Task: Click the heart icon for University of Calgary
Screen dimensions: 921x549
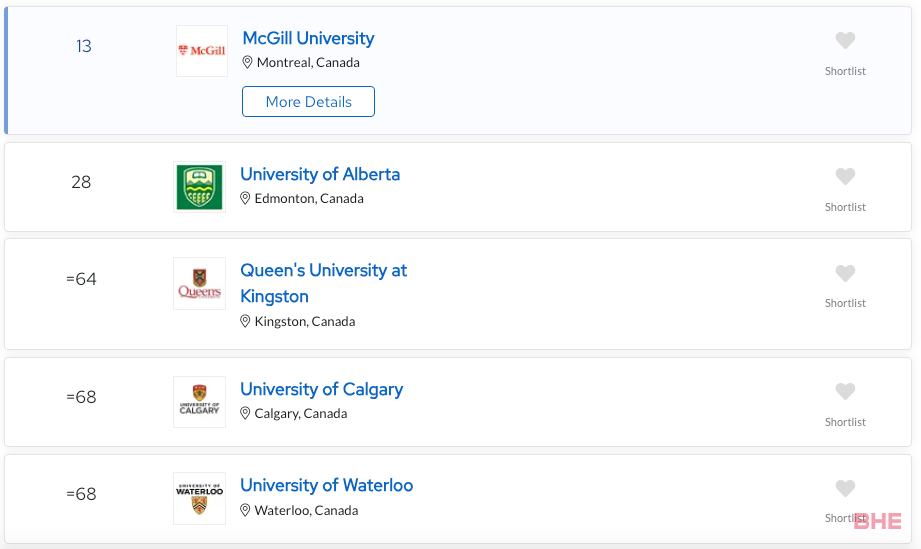Action: pyautogui.click(x=845, y=391)
